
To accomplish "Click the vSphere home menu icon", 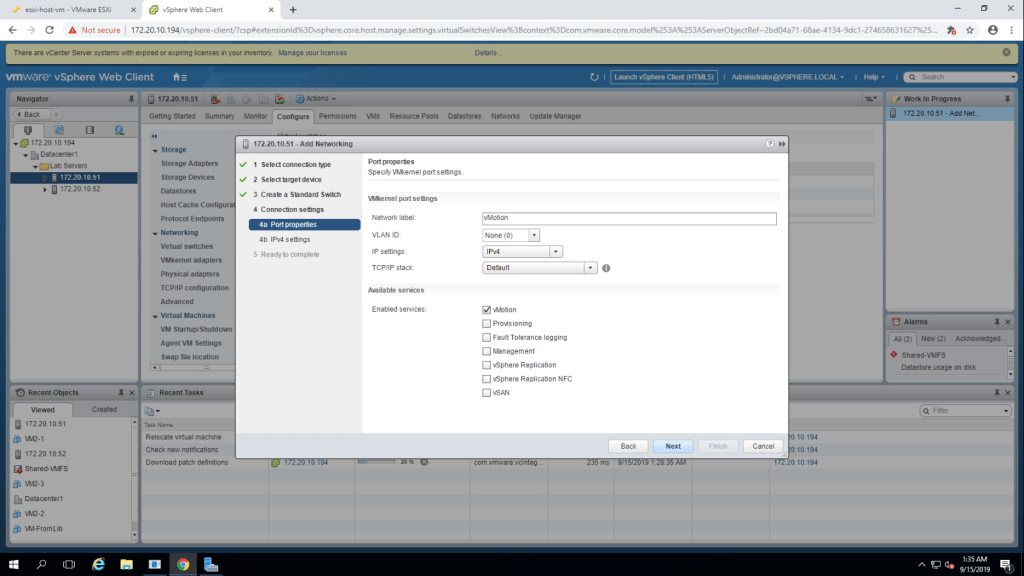I will (x=179, y=77).
